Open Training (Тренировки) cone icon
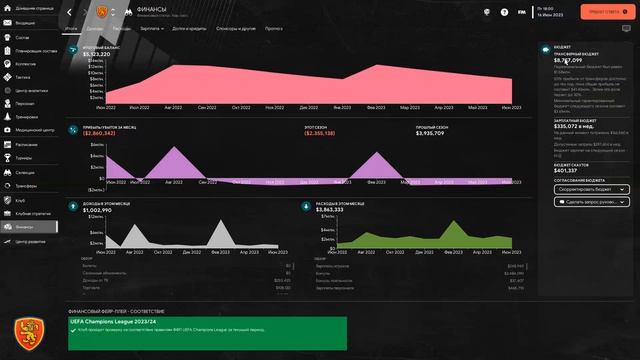 pos(7,117)
